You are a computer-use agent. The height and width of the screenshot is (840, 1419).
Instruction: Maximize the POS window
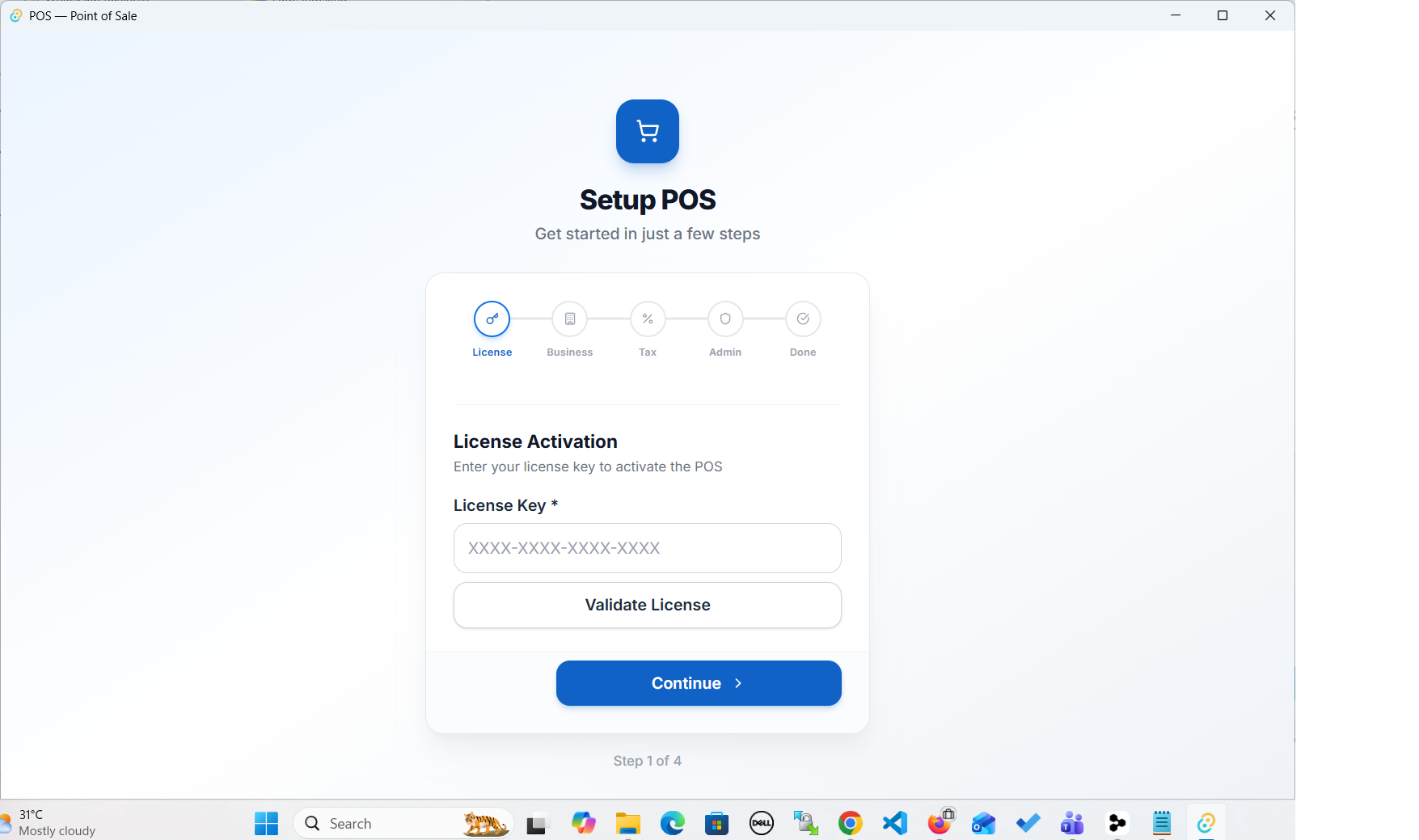tap(1223, 15)
